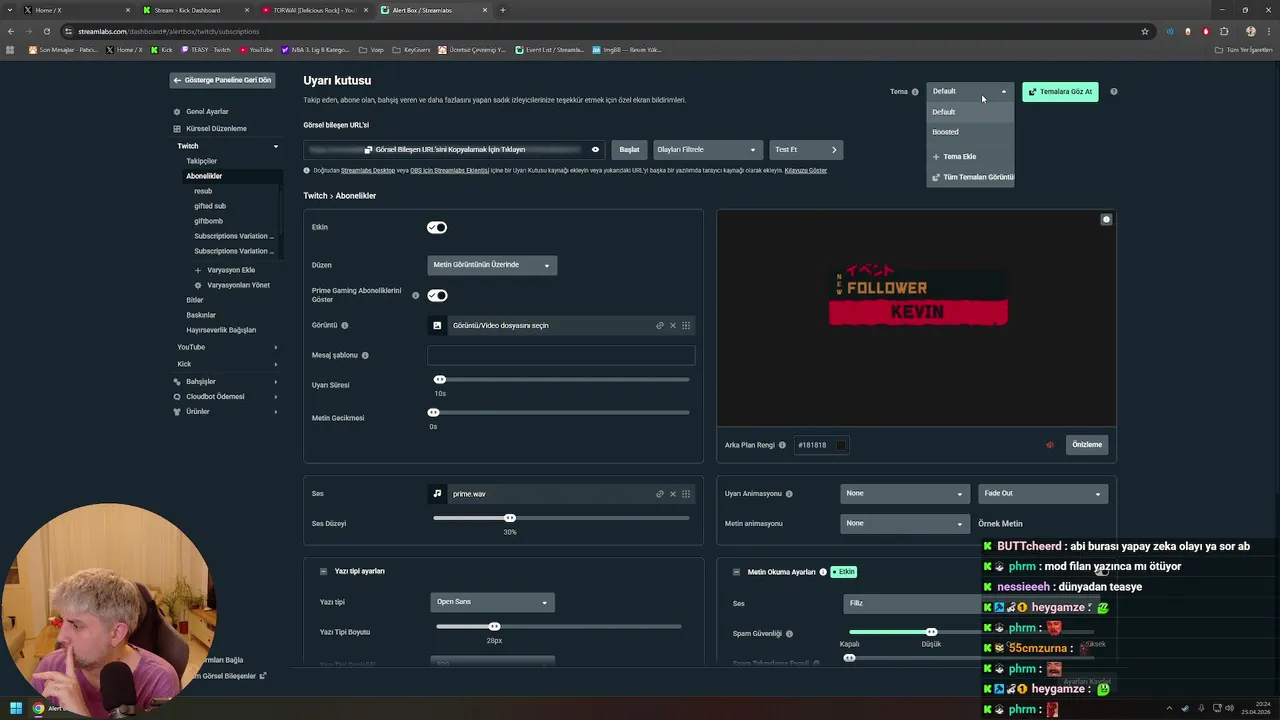Click the Uyarı Süresi slider handle
1280x720 pixels.
439,379
